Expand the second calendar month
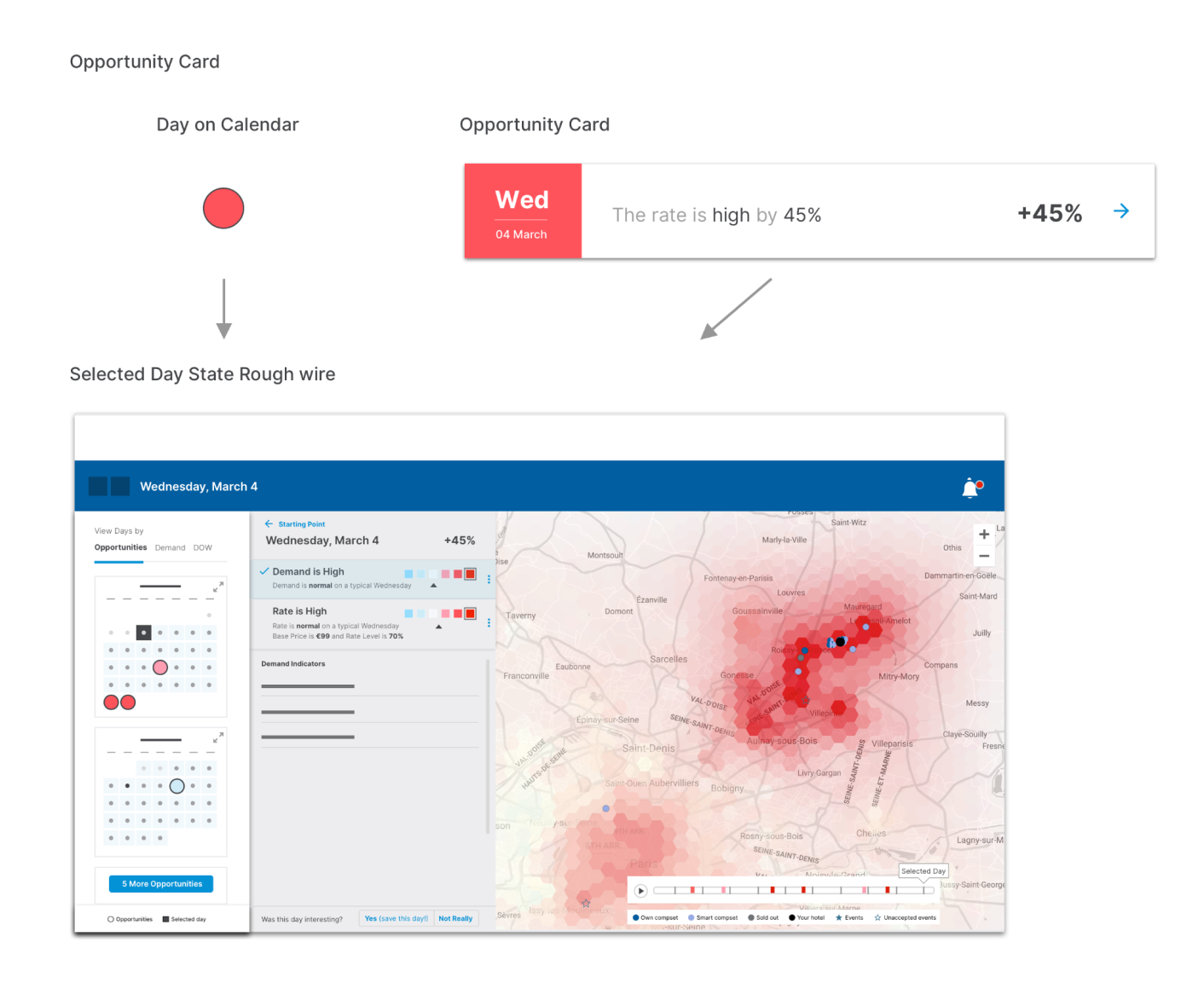Image resolution: width=1204 pixels, height=1006 pixels. pos(218,737)
